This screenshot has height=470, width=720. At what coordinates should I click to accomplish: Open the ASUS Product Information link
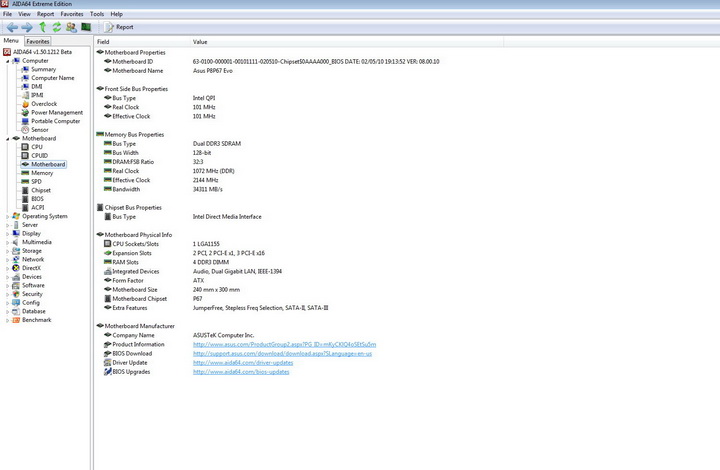coord(284,344)
